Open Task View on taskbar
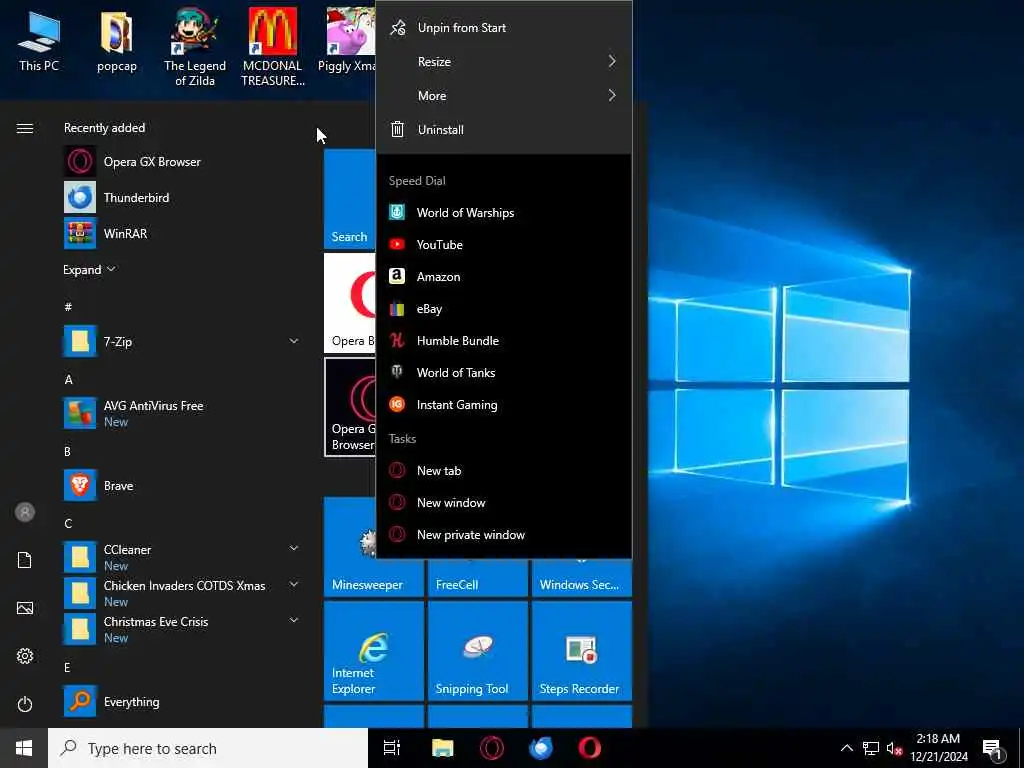The height and width of the screenshot is (768, 1024). click(x=392, y=748)
